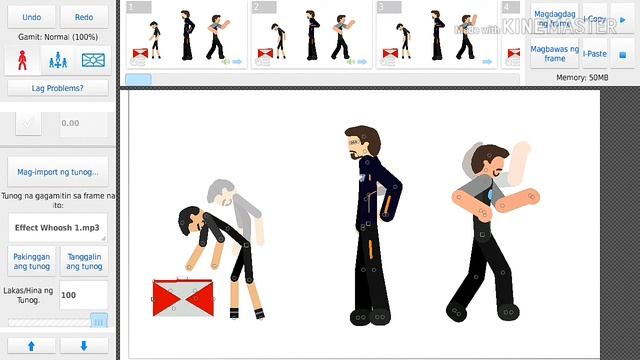
Task: Click the timeline horizontal scrollbar thumb
Action: pyautogui.click(x=138, y=80)
